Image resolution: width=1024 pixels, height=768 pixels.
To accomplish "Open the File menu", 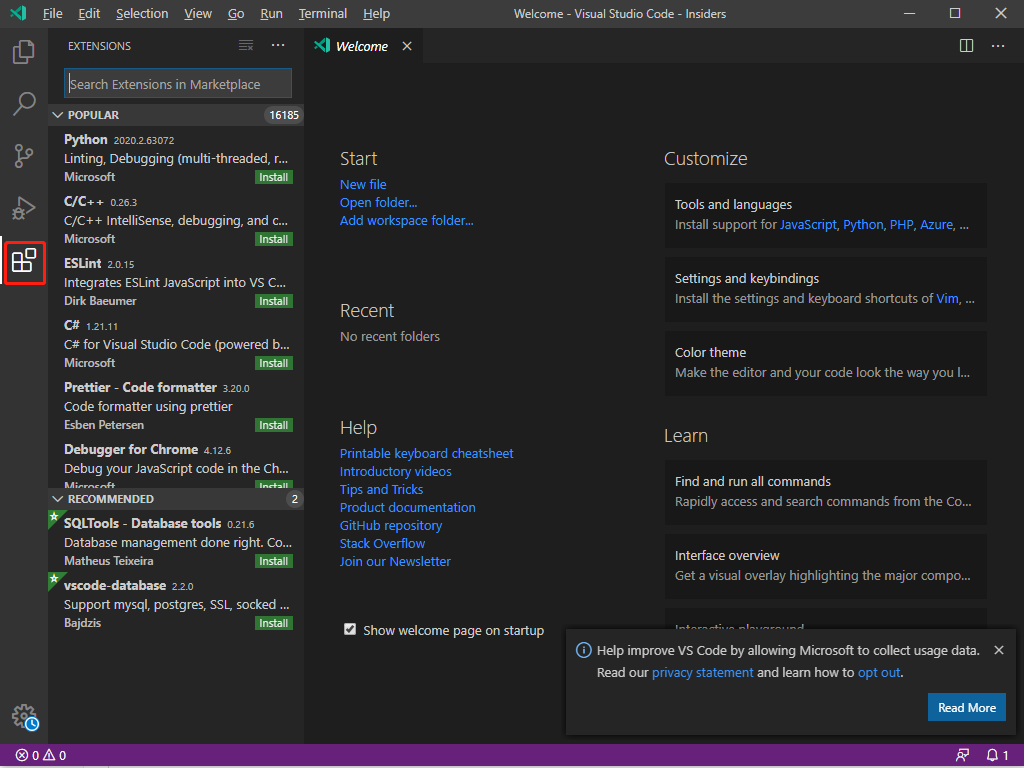I will 52,14.
